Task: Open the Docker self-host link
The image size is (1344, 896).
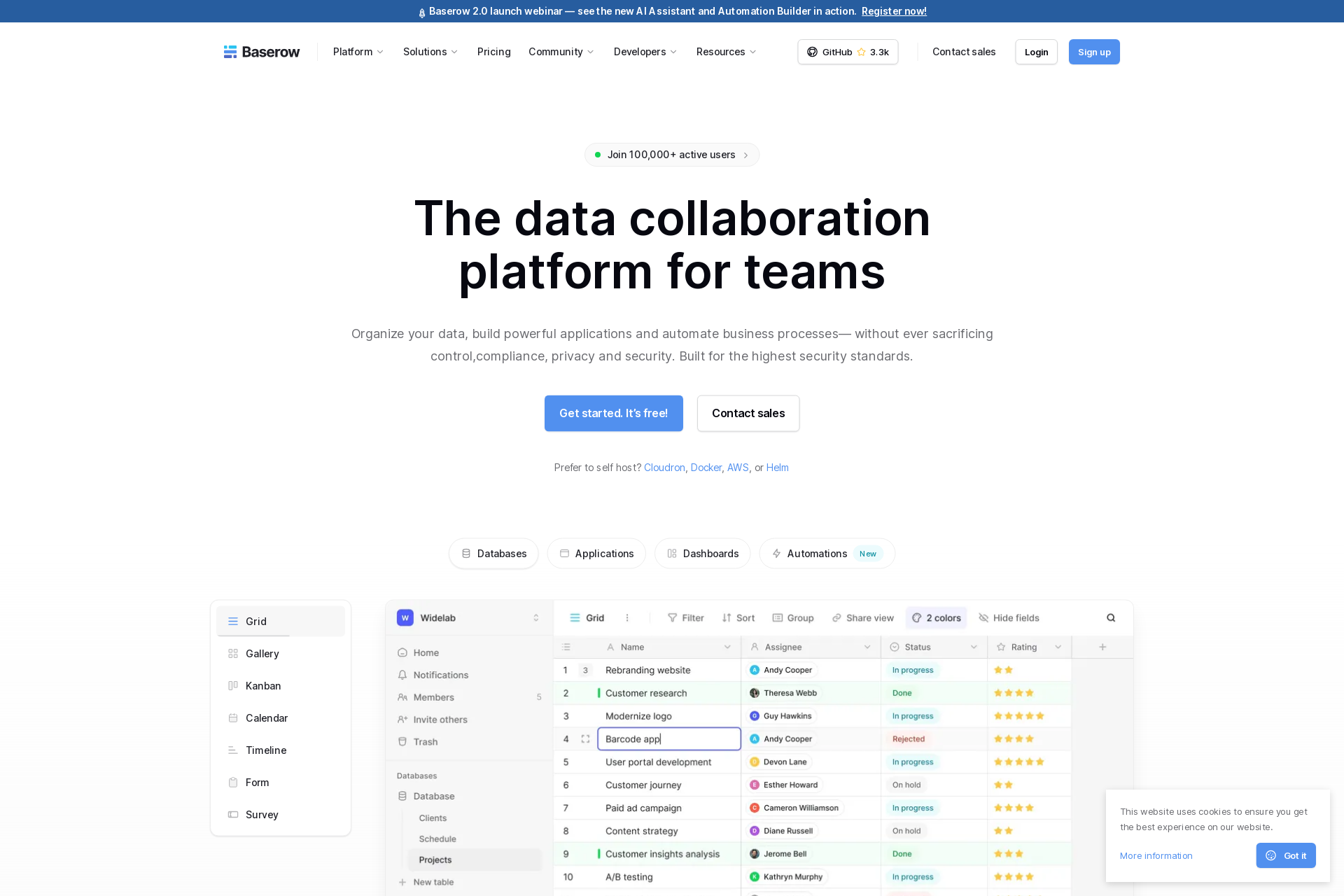Action: tap(706, 468)
